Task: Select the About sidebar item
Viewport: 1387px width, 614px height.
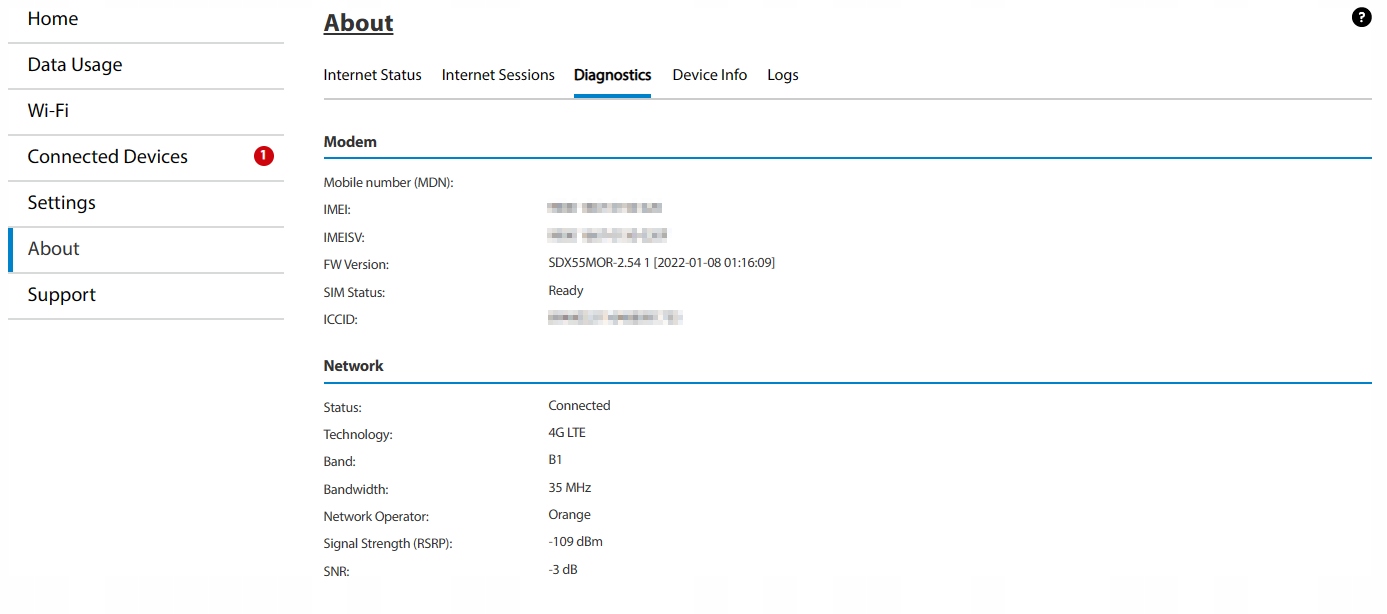Action: (54, 249)
